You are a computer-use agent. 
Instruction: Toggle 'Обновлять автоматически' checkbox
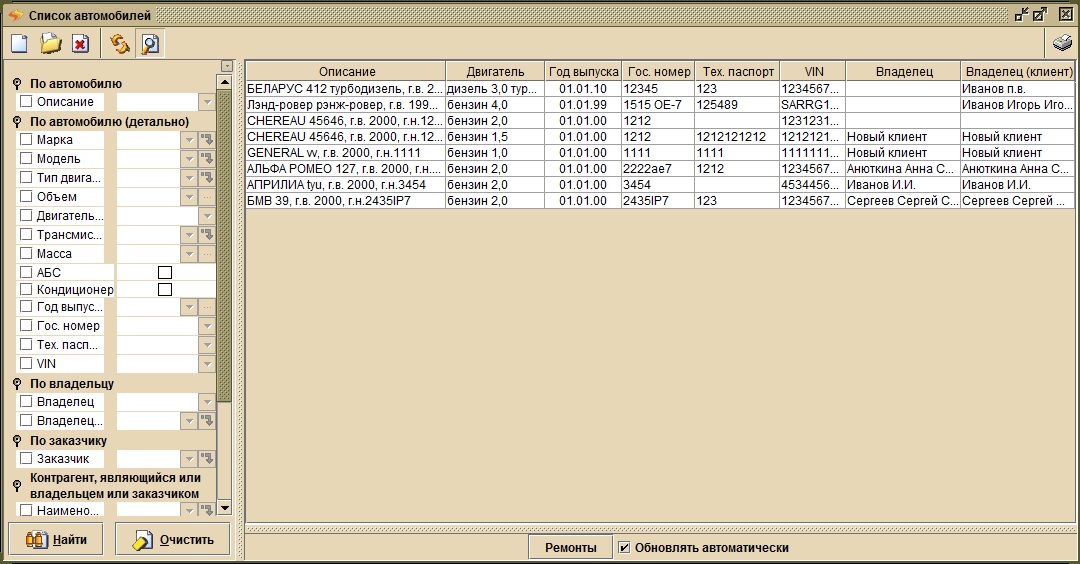(x=624, y=548)
